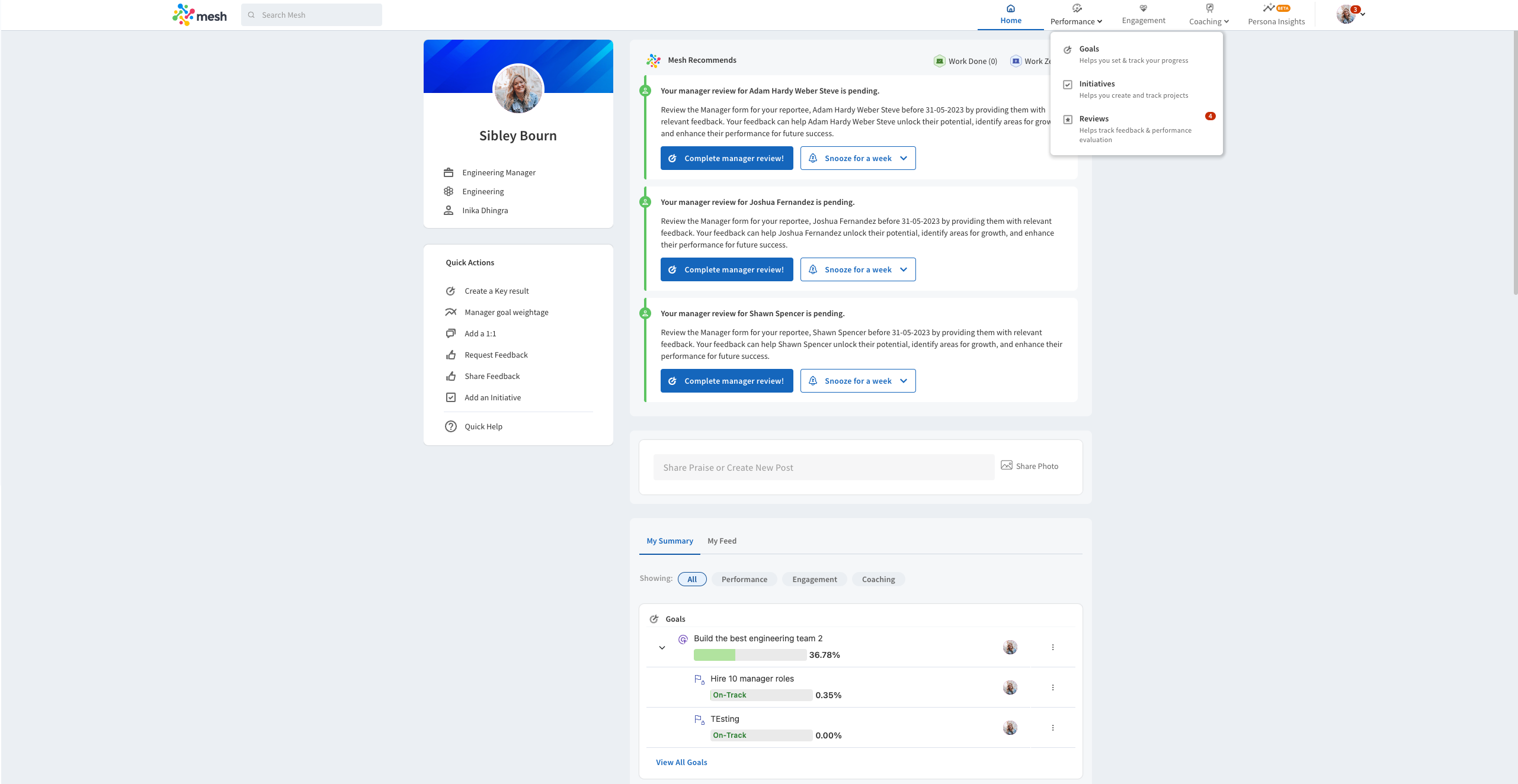Click the Persona Insights chart icon
The height and width of the screenshot is (784, 1518).
(x=1268, y=8)
